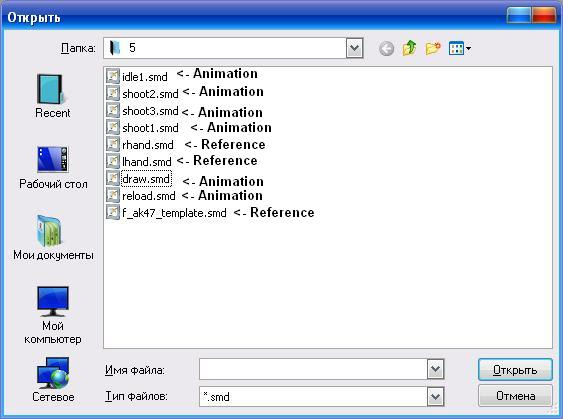Click the Back navigation arrow icon

pos(386,48)
